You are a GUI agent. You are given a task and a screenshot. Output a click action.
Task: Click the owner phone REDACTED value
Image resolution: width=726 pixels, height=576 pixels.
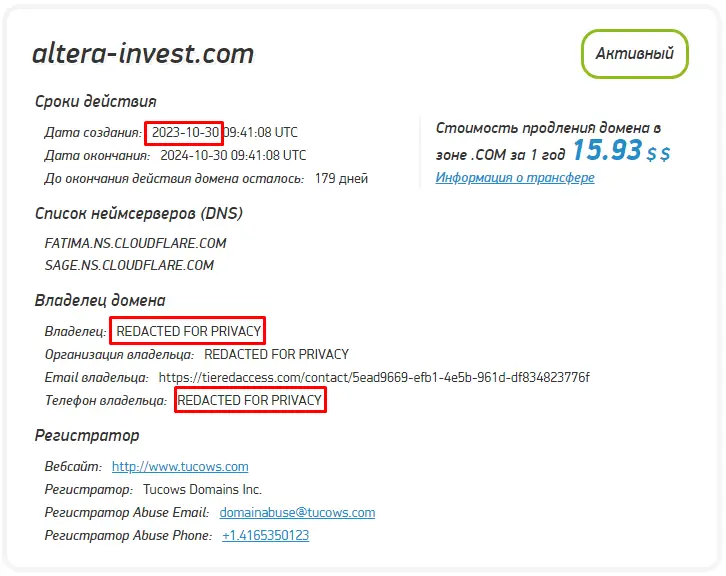(x=250, y=400)
